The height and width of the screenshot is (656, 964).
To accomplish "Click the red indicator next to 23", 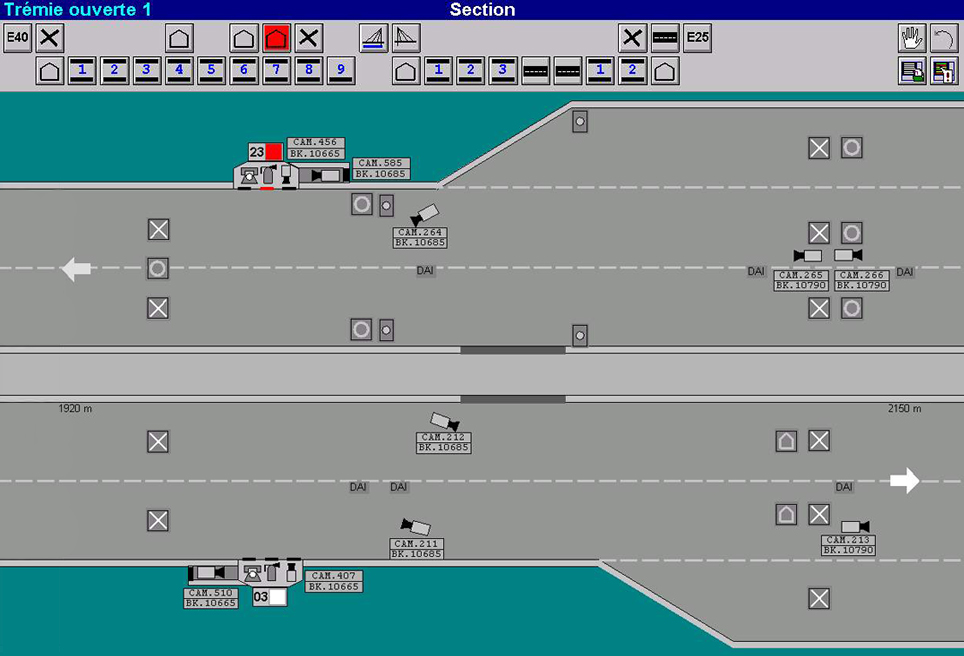I will coord(274,152).
